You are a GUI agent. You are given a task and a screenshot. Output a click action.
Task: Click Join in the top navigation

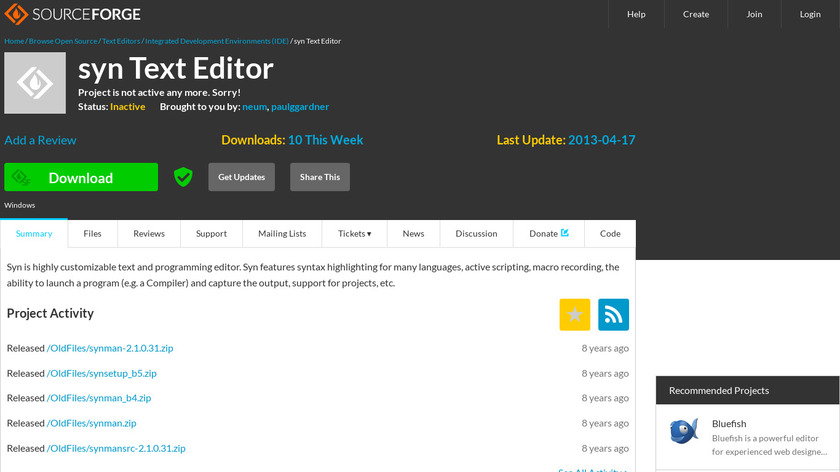(754, 14)
